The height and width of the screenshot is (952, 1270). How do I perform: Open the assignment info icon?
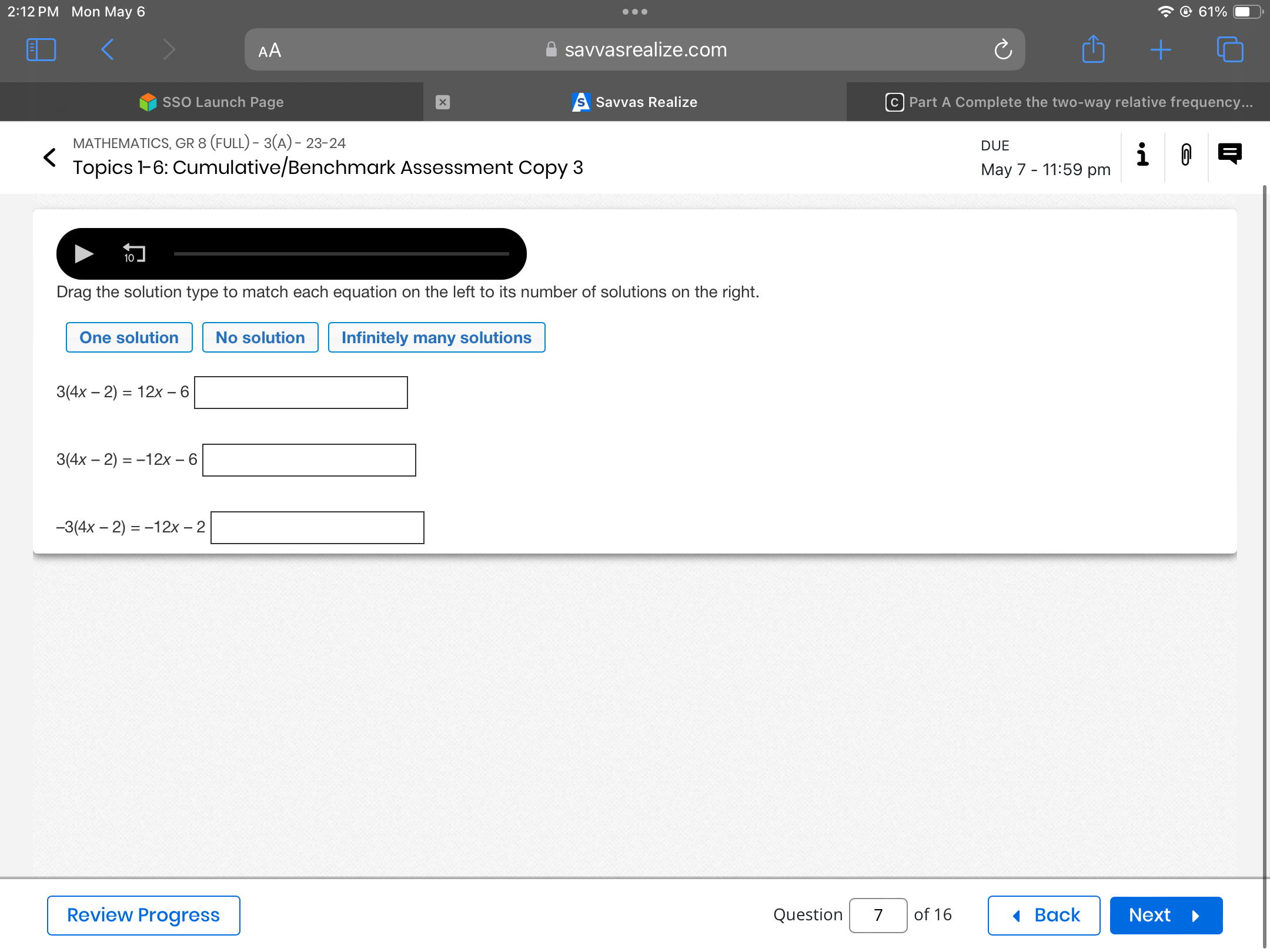[1142, 155]
